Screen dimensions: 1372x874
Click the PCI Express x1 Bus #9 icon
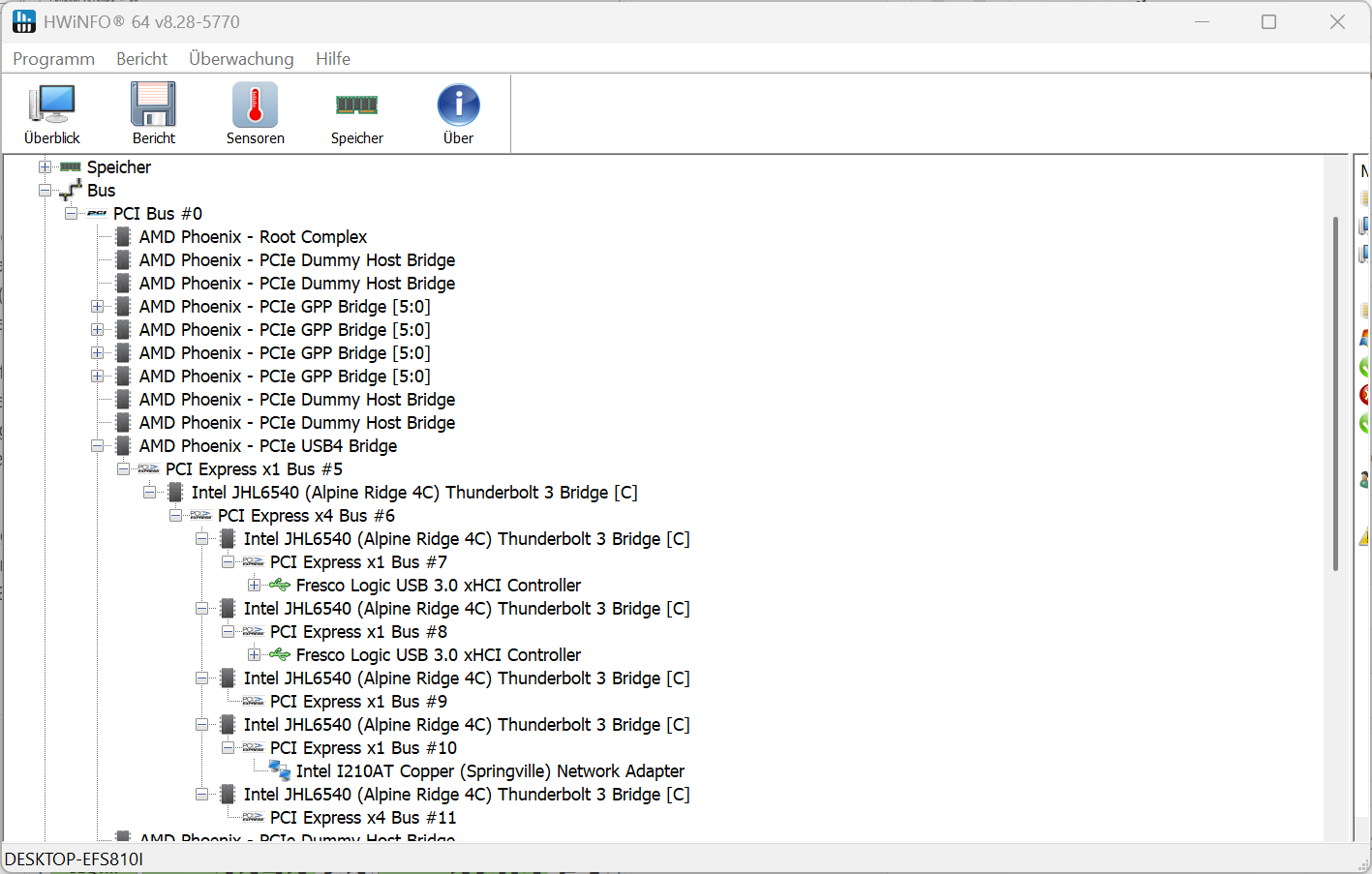tap(254, 701)
